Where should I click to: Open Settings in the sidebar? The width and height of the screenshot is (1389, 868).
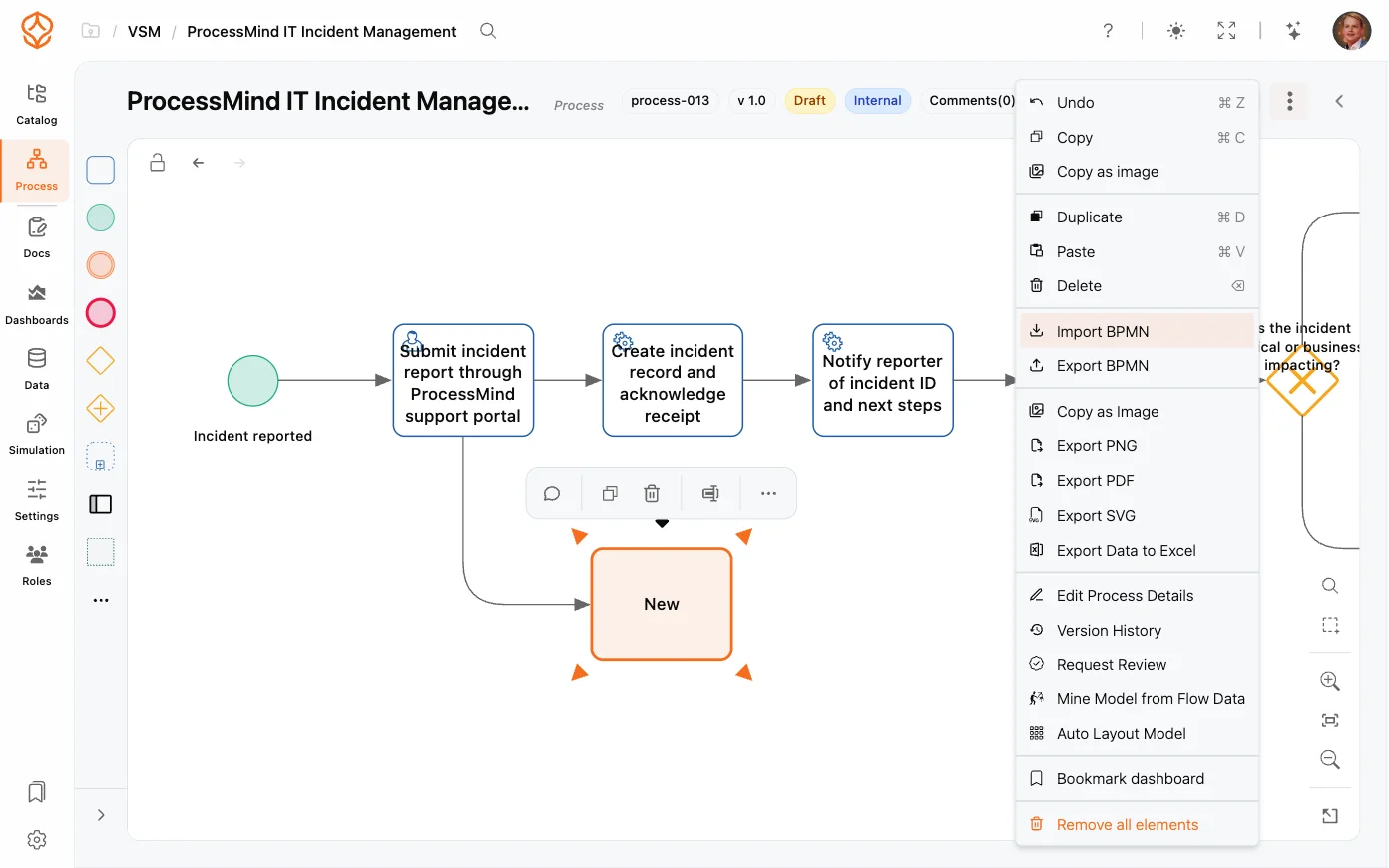coord(37,500)
